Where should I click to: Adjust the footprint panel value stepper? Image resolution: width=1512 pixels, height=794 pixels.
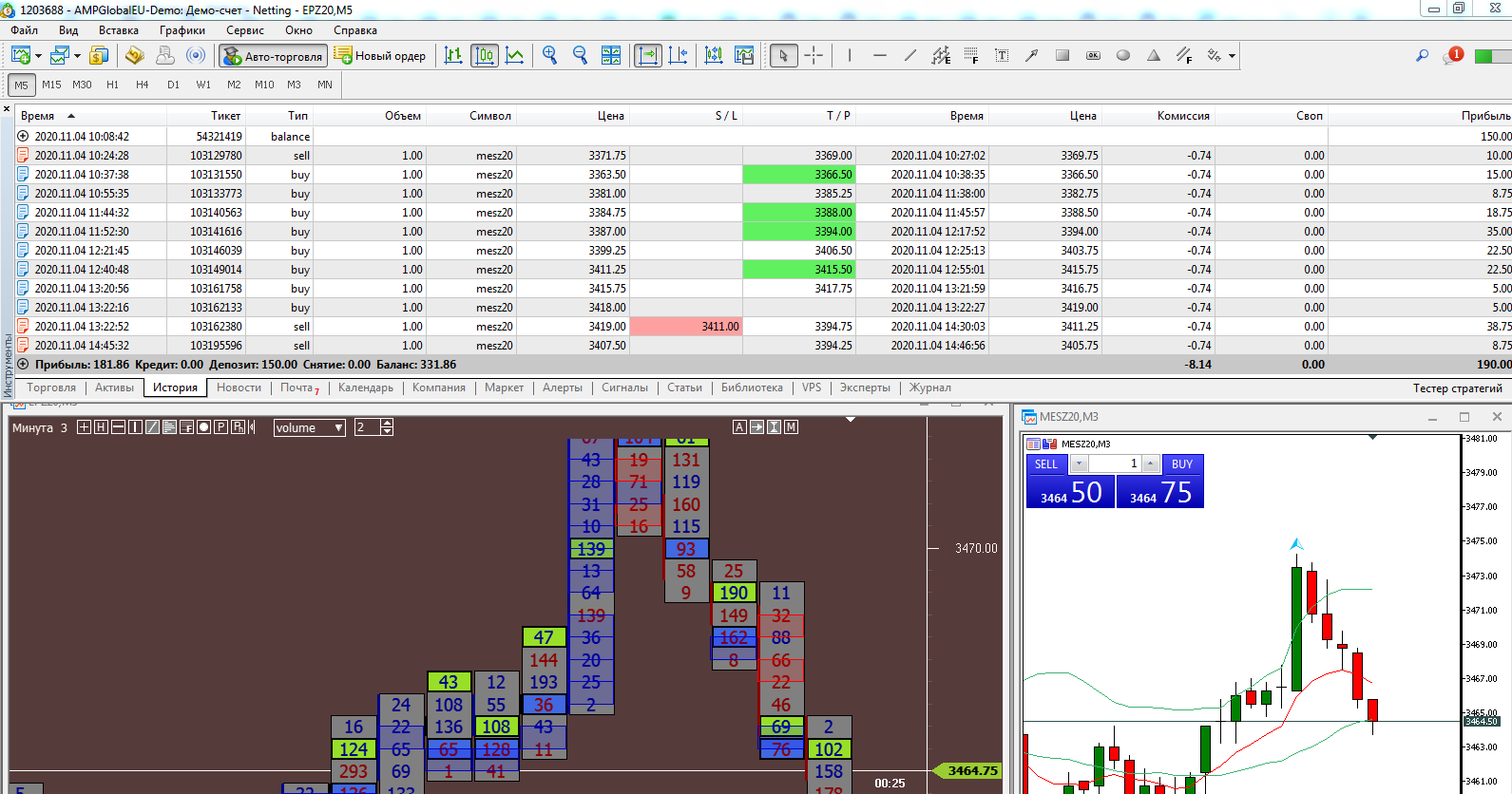[387, 427]
